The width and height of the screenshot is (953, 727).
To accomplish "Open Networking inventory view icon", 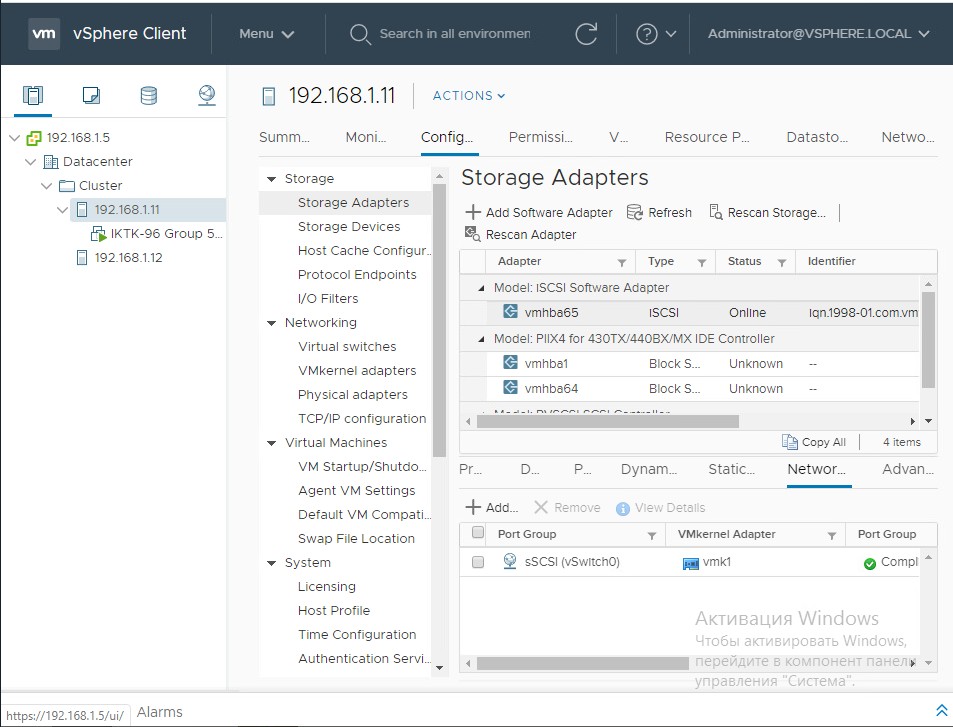I will point(207,95).
